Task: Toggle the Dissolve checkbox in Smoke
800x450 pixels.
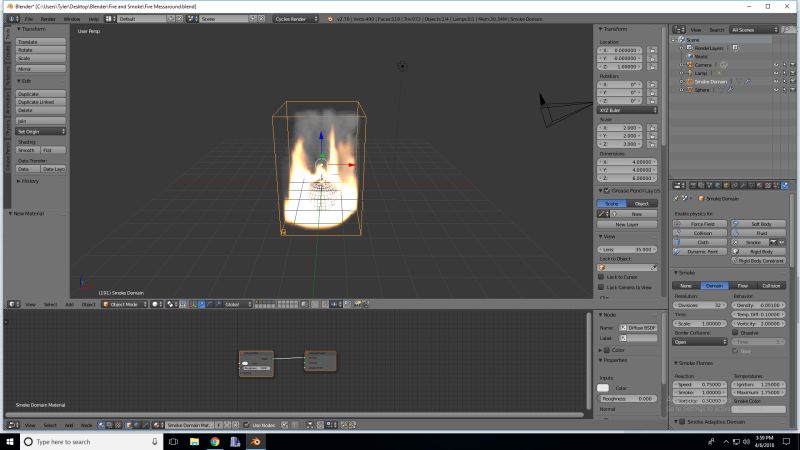Action: (735, 333)
